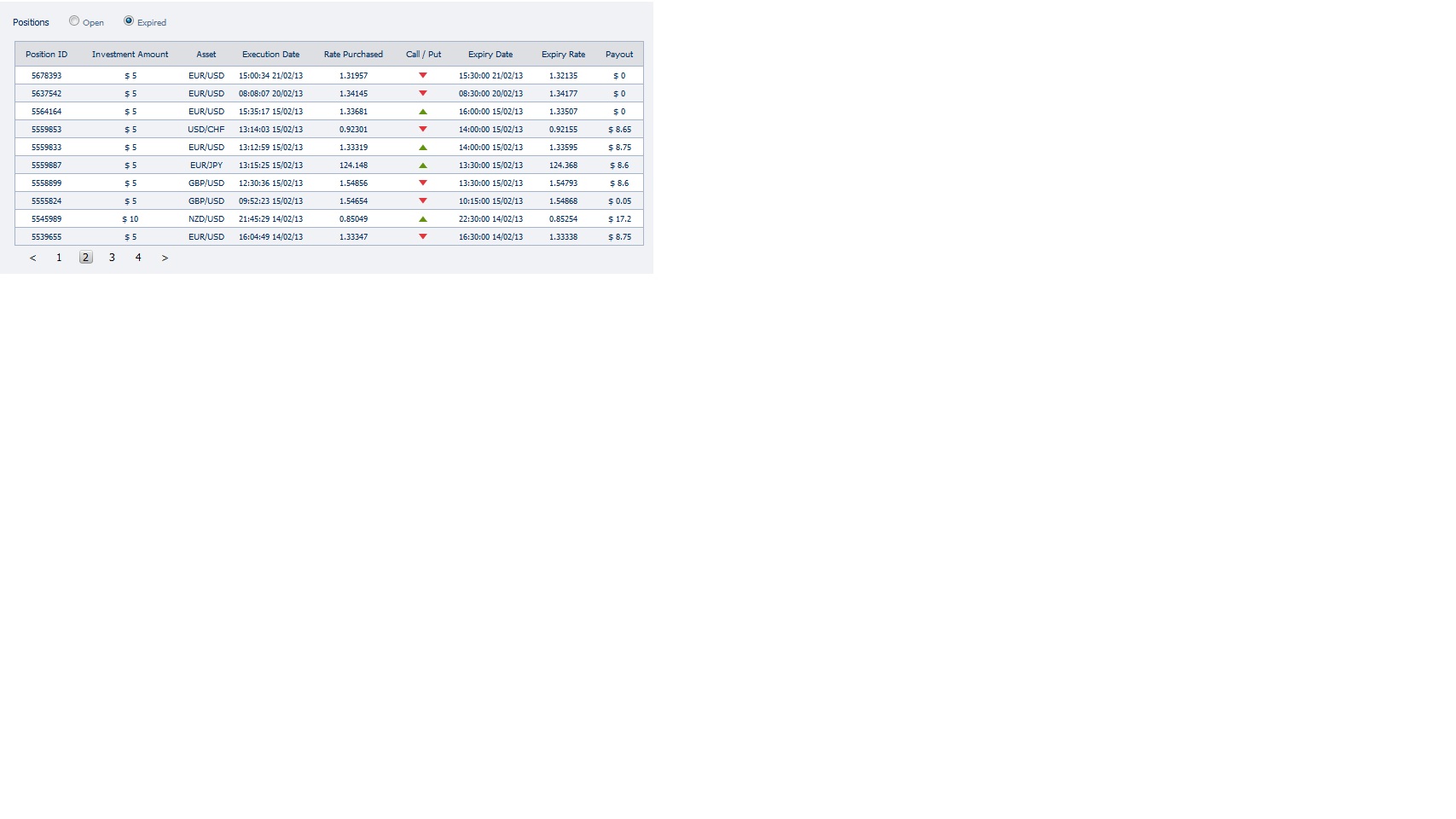Screen dimensions: 1456x819
Task: Select position ID 5545989
Action: (46, 219)
